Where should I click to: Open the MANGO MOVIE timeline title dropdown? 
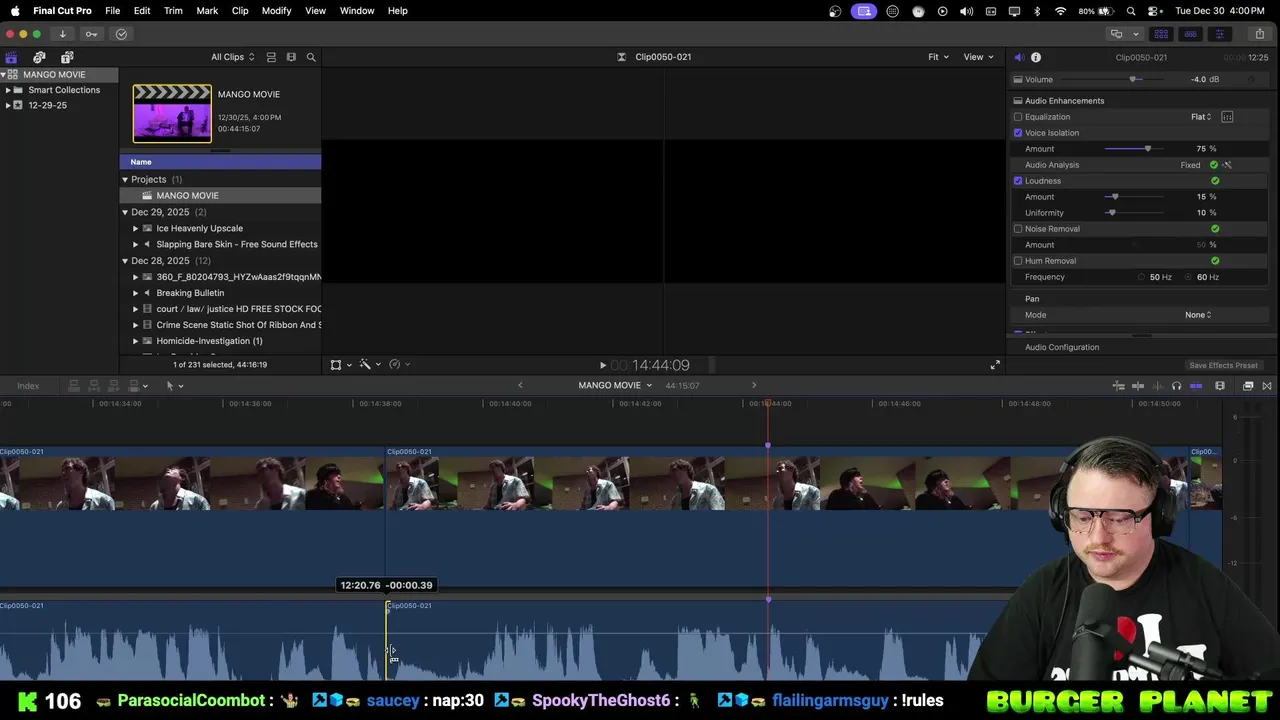point(614,386)
